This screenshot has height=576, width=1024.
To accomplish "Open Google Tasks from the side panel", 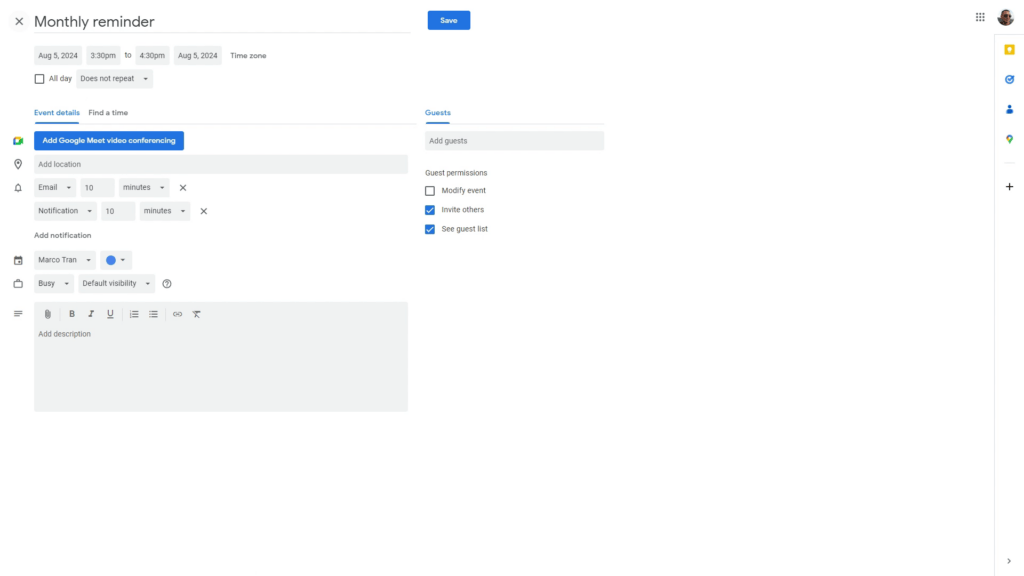I will click(1010, 79).
